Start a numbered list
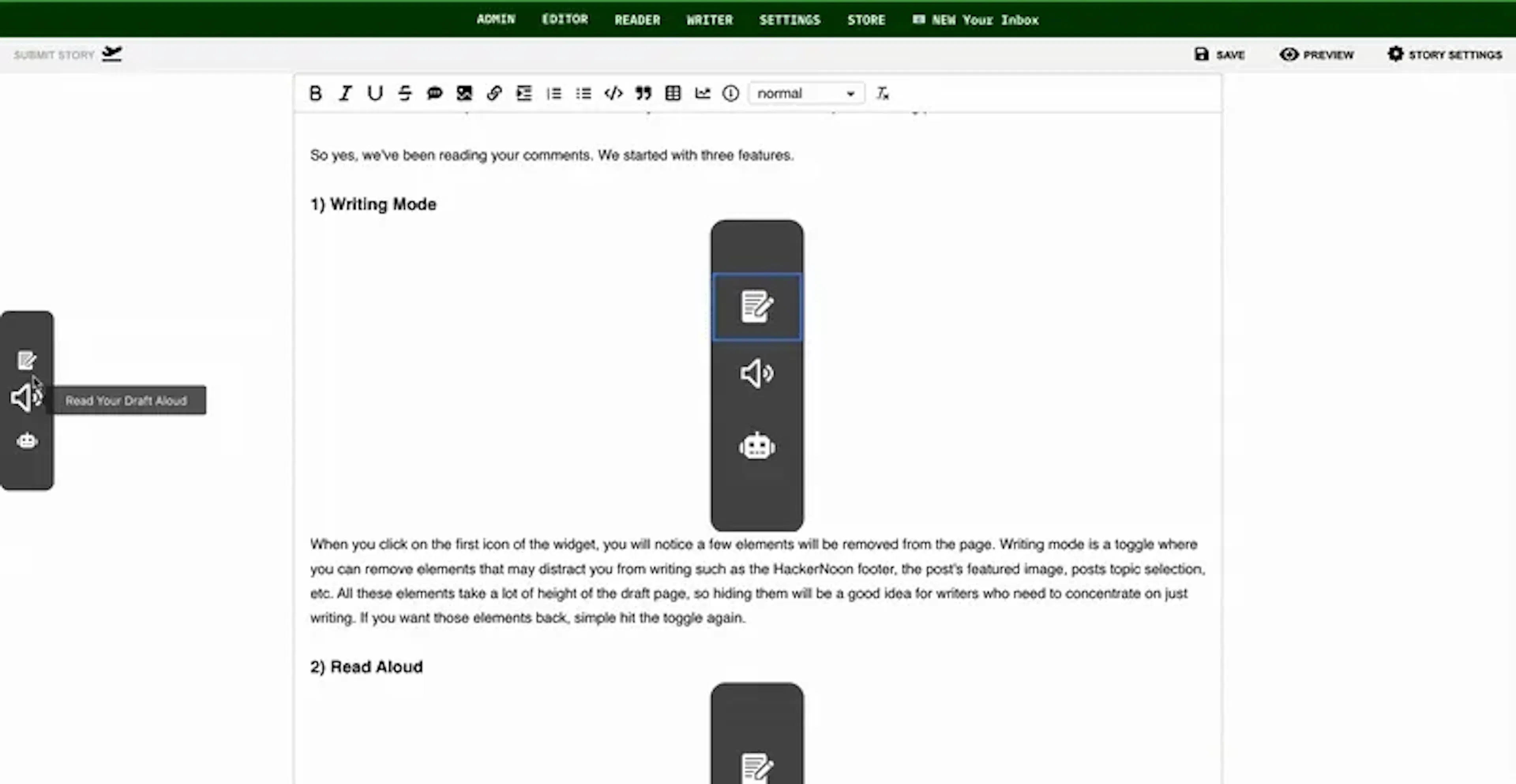This screenshot has width=1516, height=784. [x=554, y=93]
